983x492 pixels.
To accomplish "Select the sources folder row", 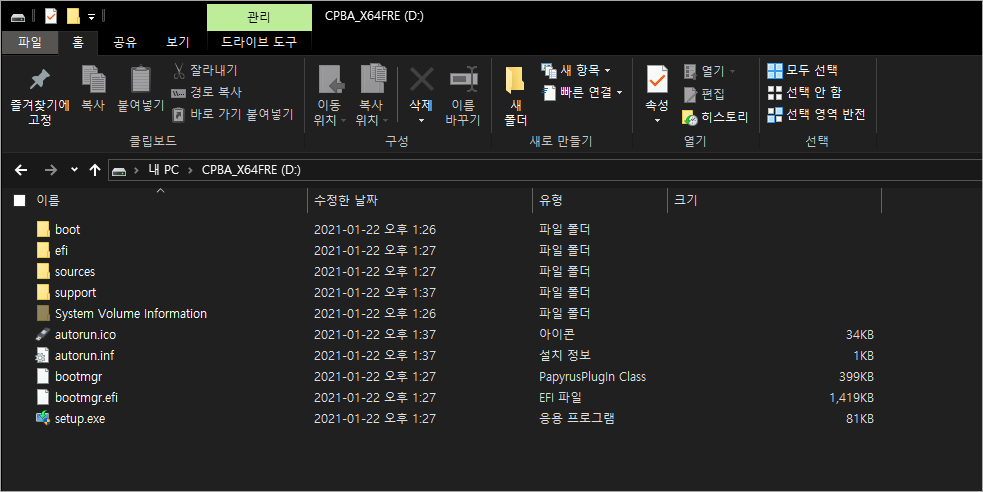I will pyautogui.click(x=457, y=271).
